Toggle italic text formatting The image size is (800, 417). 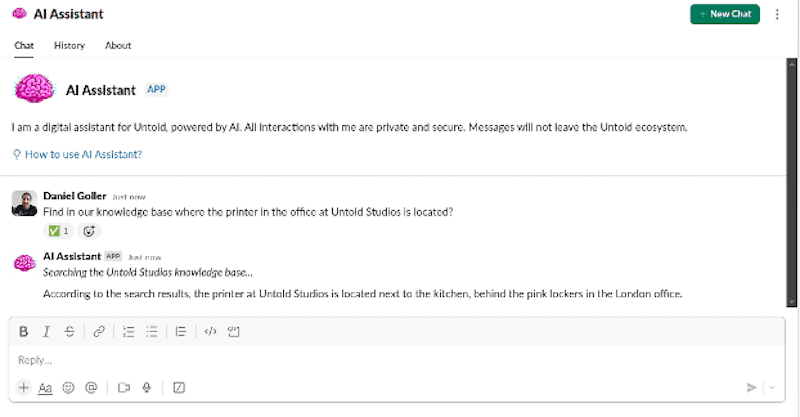pyautogui.click(x=46, y=332)
